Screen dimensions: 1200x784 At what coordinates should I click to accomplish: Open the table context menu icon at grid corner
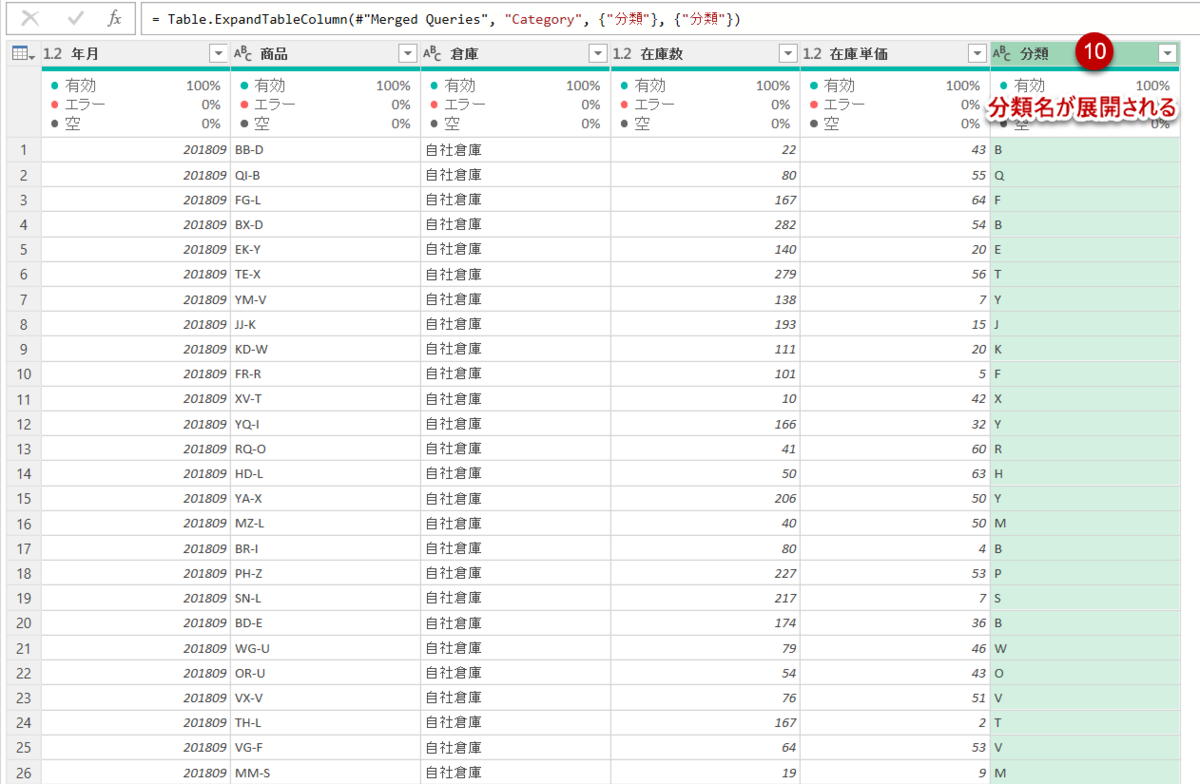(x=22, y=52)
